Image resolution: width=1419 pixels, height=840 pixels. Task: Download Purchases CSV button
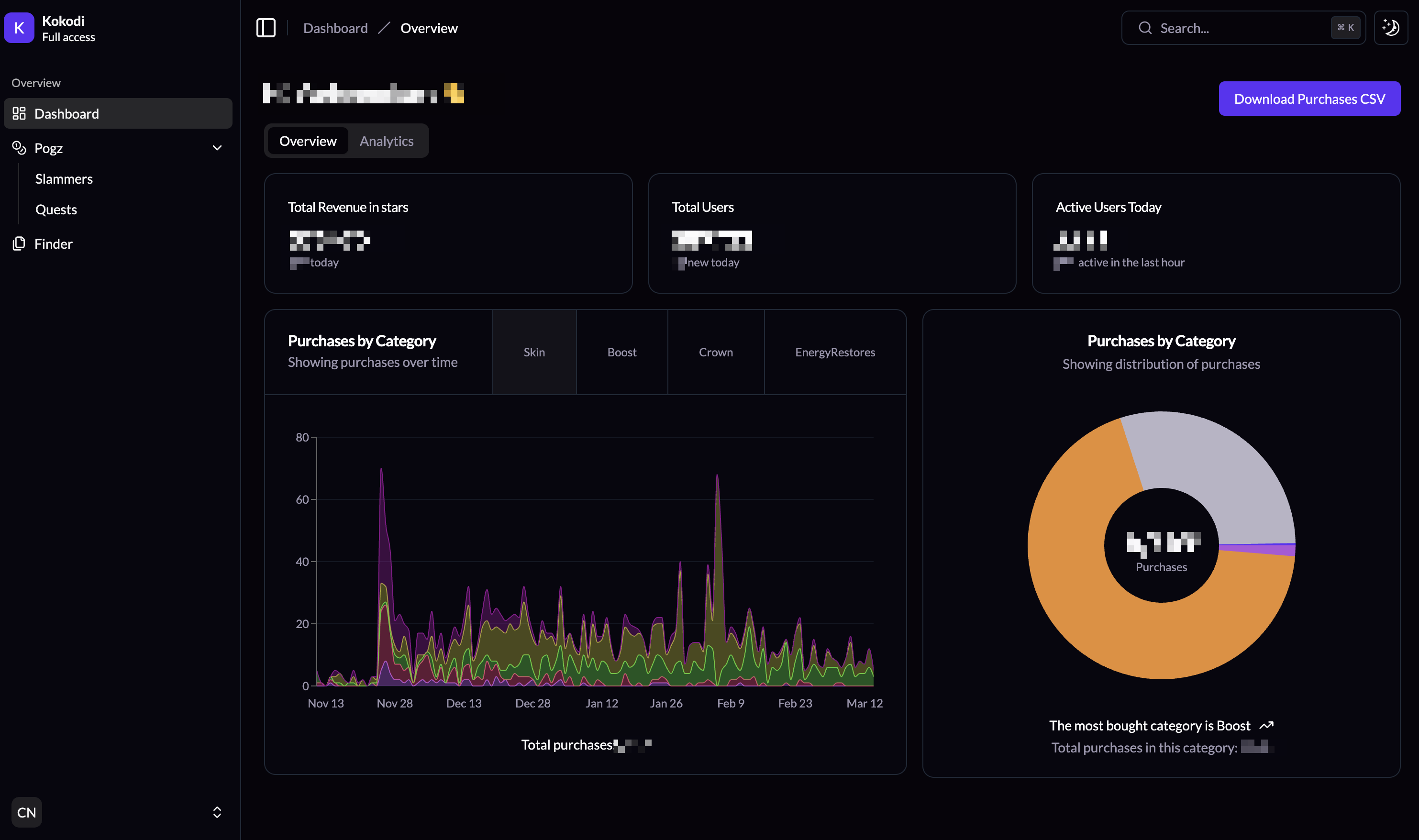(1309, 99)
